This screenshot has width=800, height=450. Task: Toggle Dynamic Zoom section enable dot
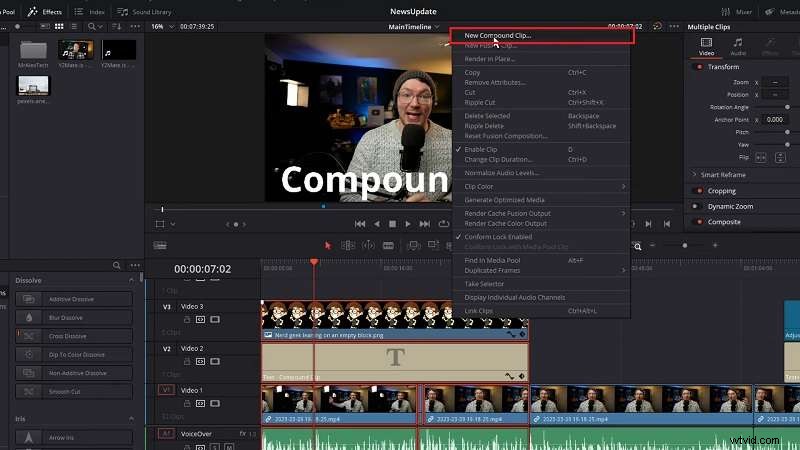[695, 207]
